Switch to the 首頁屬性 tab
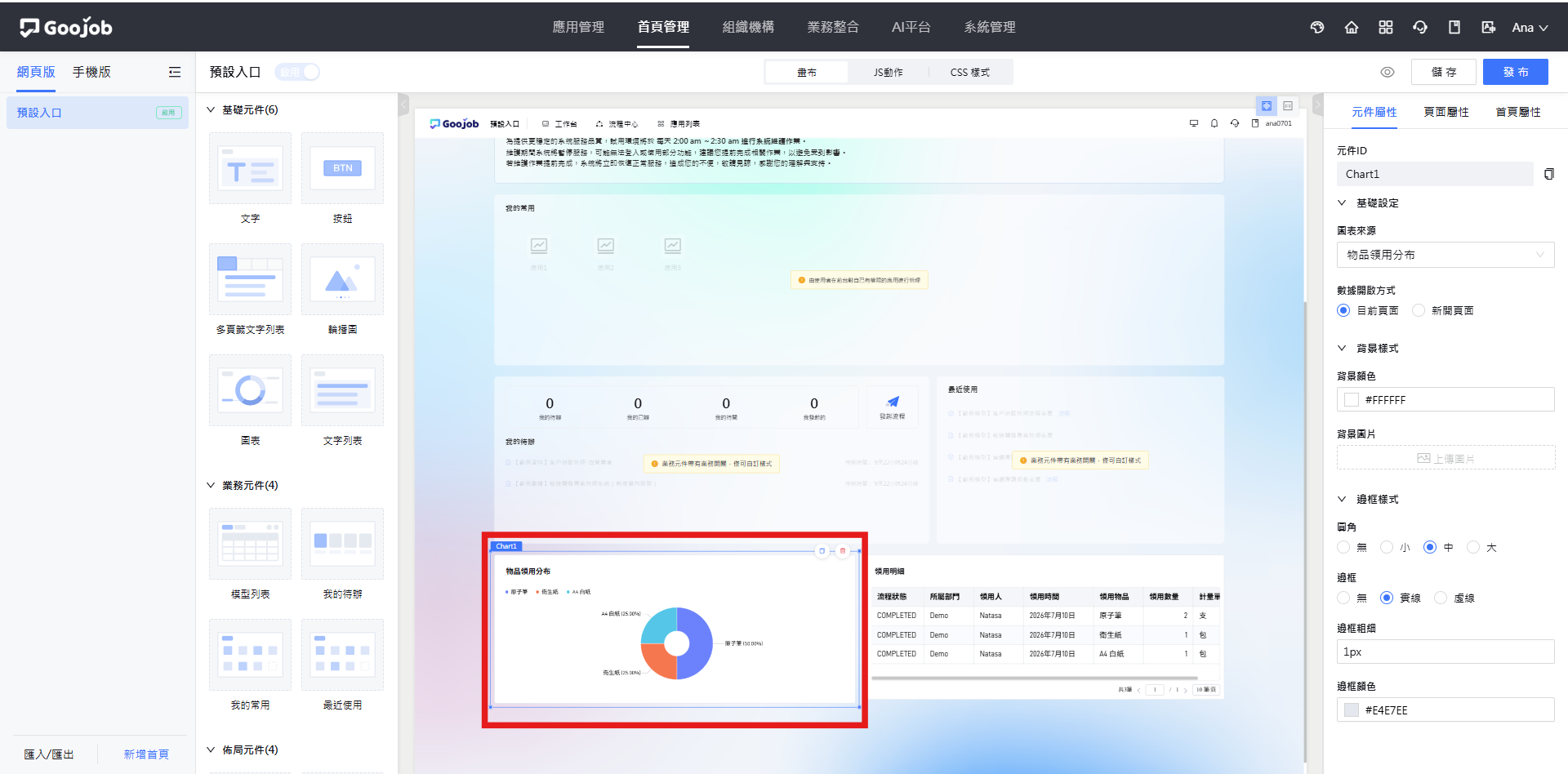Screen dimensions: 1568x774 pos(1518,112)
